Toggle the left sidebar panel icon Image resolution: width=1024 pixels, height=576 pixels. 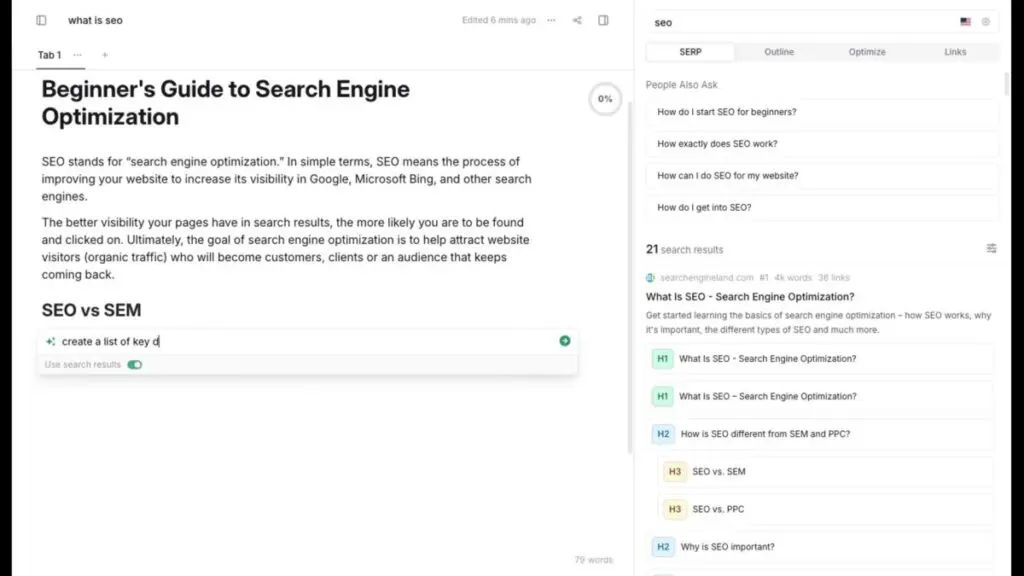pyautogui.click(x=41, y=20)
